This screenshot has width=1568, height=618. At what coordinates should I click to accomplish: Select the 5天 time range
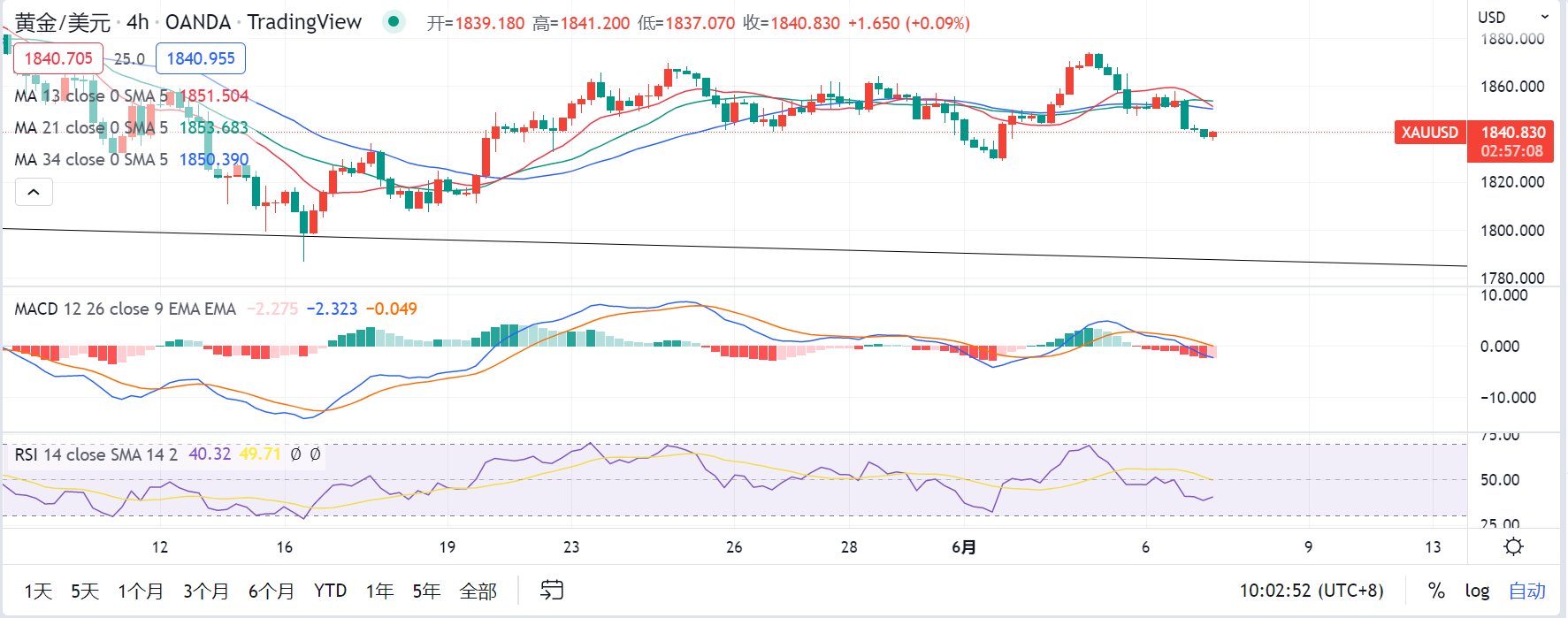(85, 591)
